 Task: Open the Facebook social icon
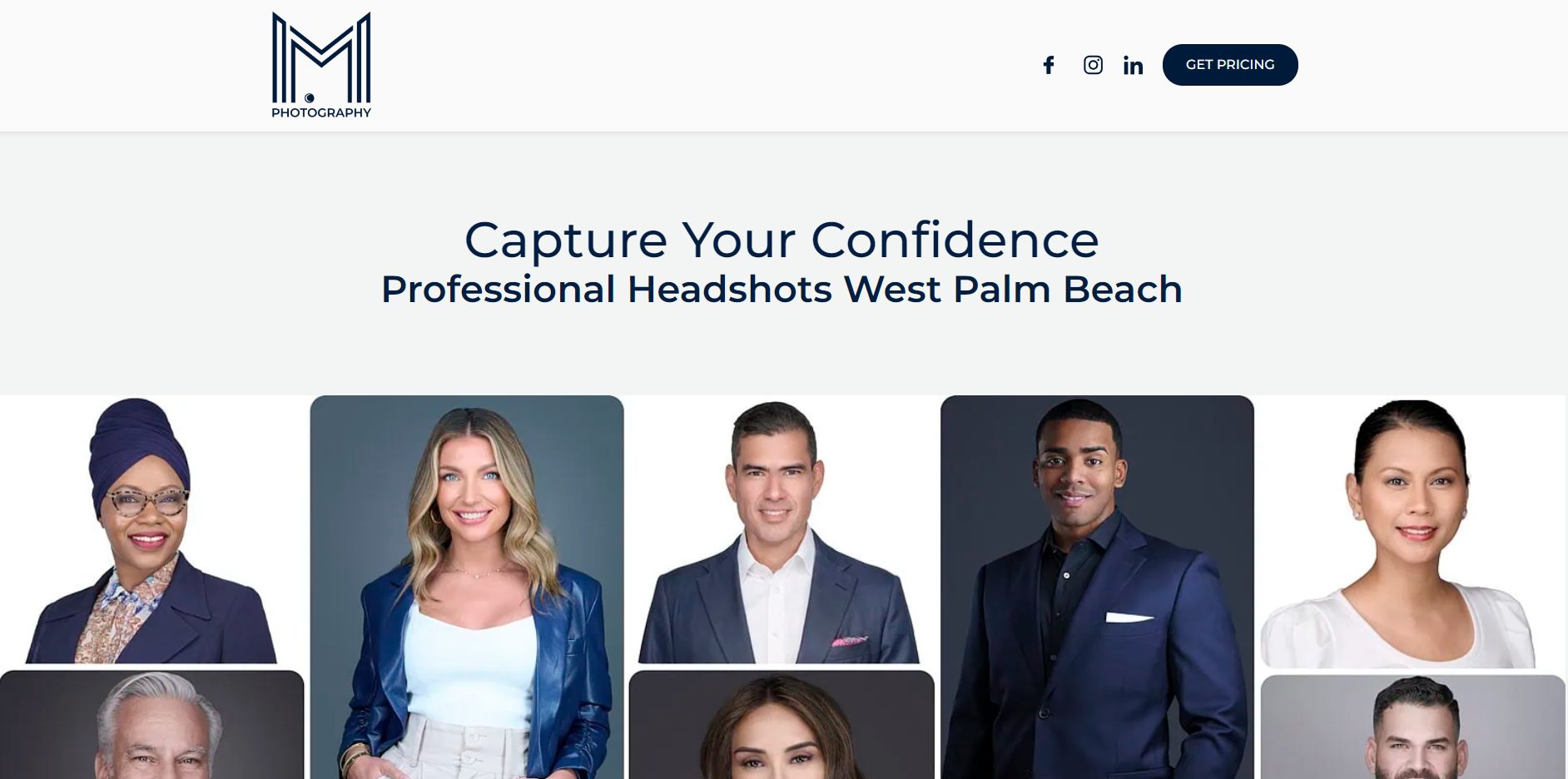click(1049, 65)
